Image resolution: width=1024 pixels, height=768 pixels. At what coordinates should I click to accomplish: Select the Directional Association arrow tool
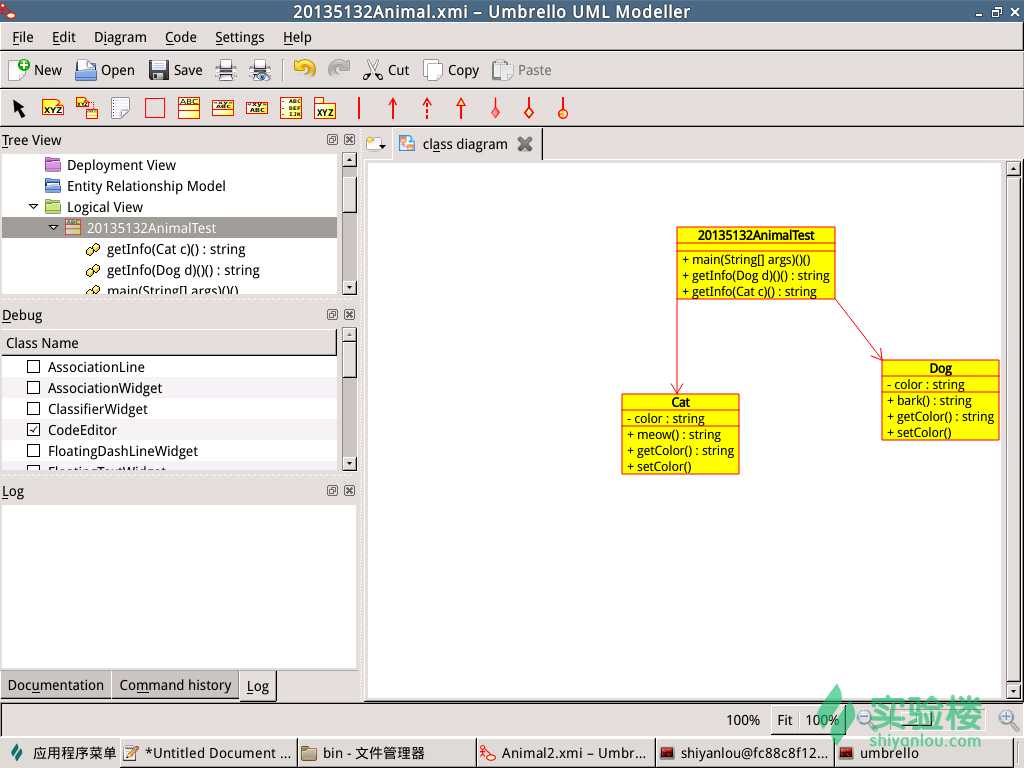(x=393, y=108)
